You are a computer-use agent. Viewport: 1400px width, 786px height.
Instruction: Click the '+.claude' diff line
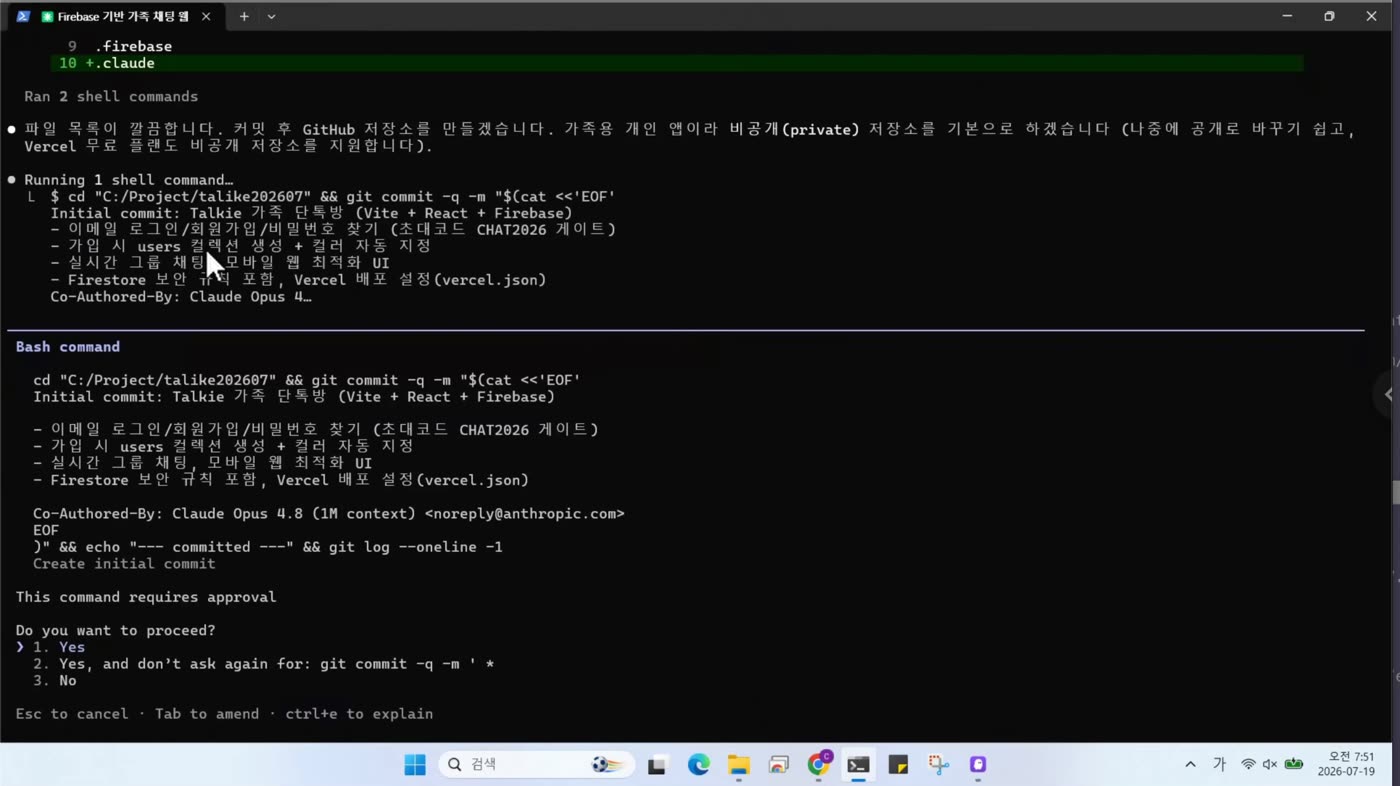pos(677,63)
